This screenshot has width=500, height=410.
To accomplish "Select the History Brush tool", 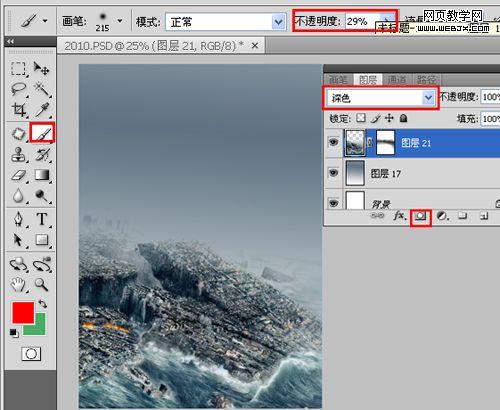I will point(42,155).
